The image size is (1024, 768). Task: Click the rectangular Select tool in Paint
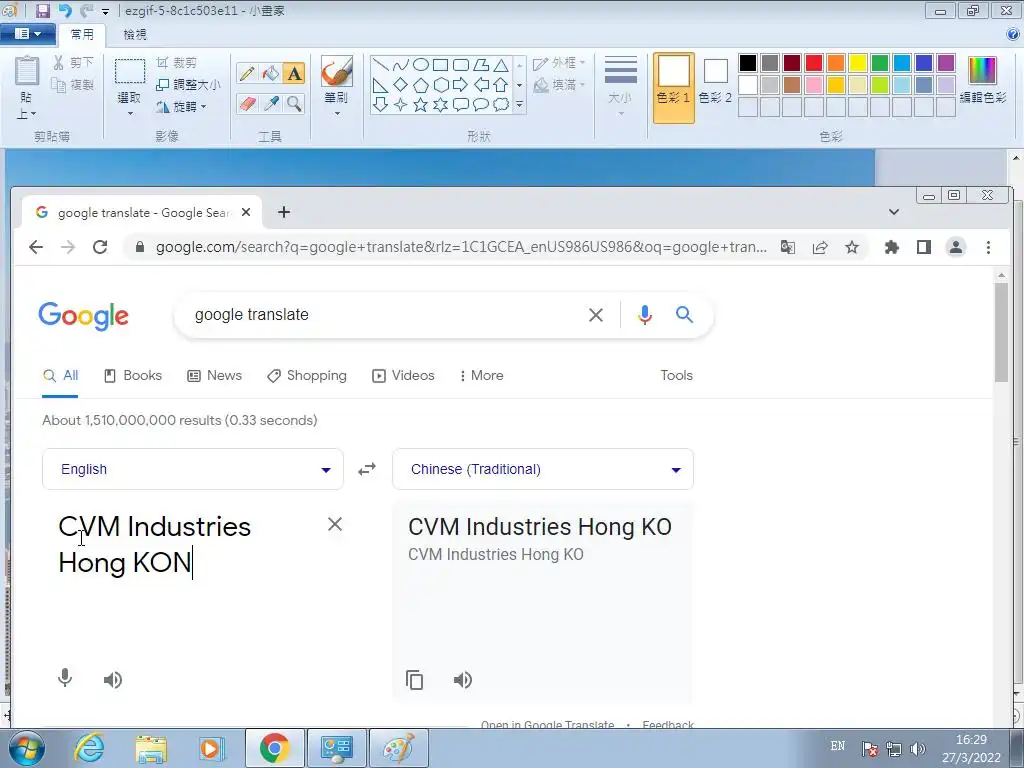pos(130,72)
